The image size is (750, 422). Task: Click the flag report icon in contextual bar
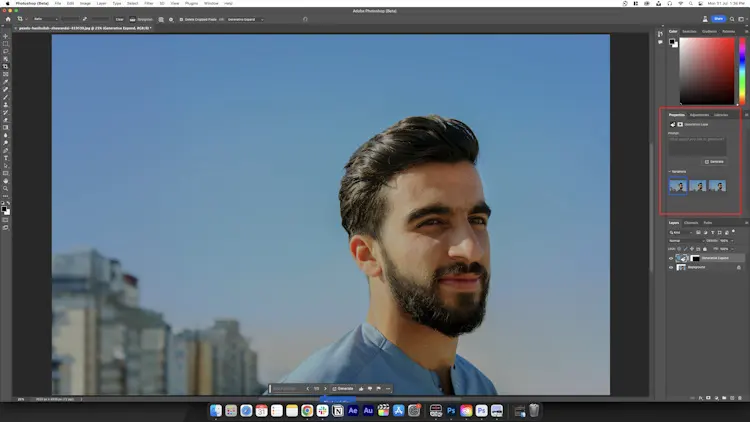coord(378,389)
